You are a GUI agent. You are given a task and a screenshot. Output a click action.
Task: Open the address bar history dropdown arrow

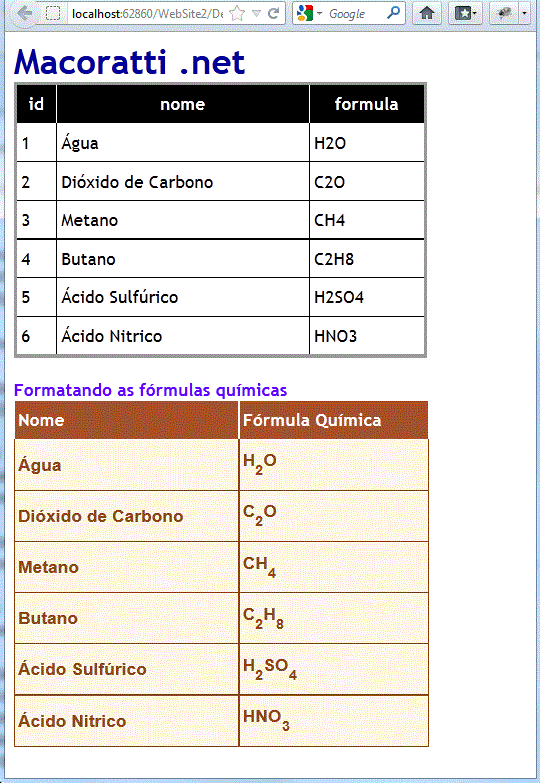tap(256, 14)
